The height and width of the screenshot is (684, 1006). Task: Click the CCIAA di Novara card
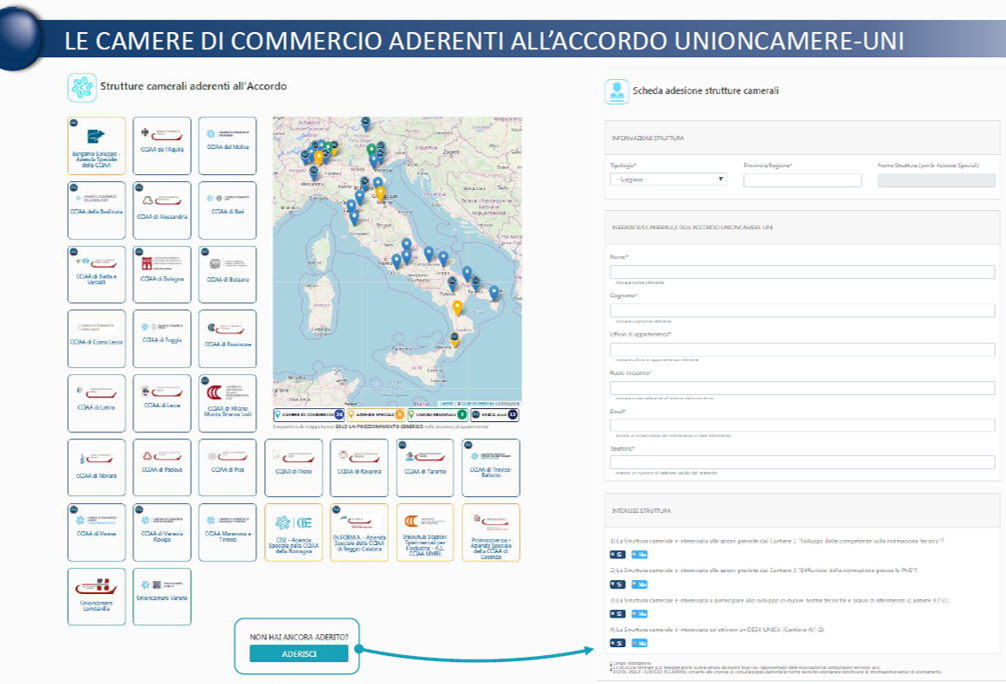click(96, 468)
